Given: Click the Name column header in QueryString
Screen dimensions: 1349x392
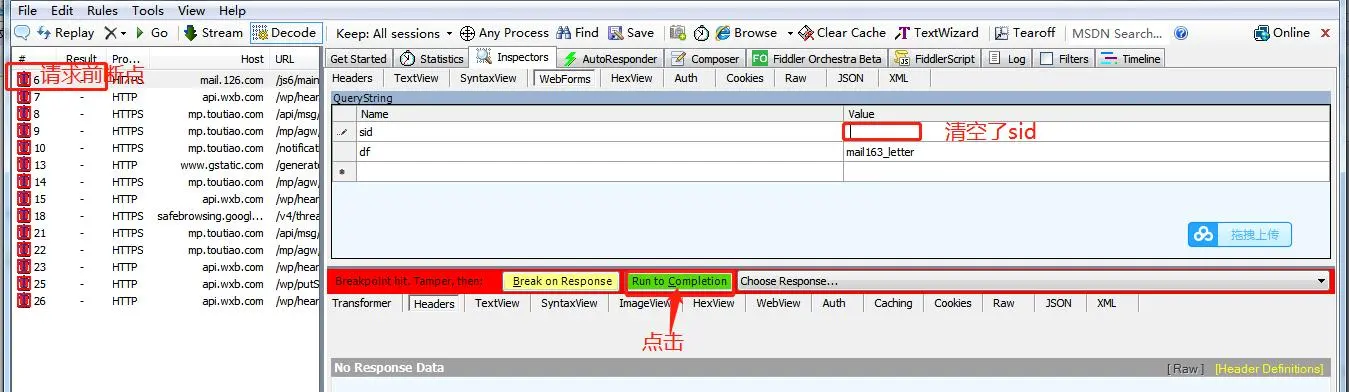Looking at the screenshot, I should coord(600,114).
